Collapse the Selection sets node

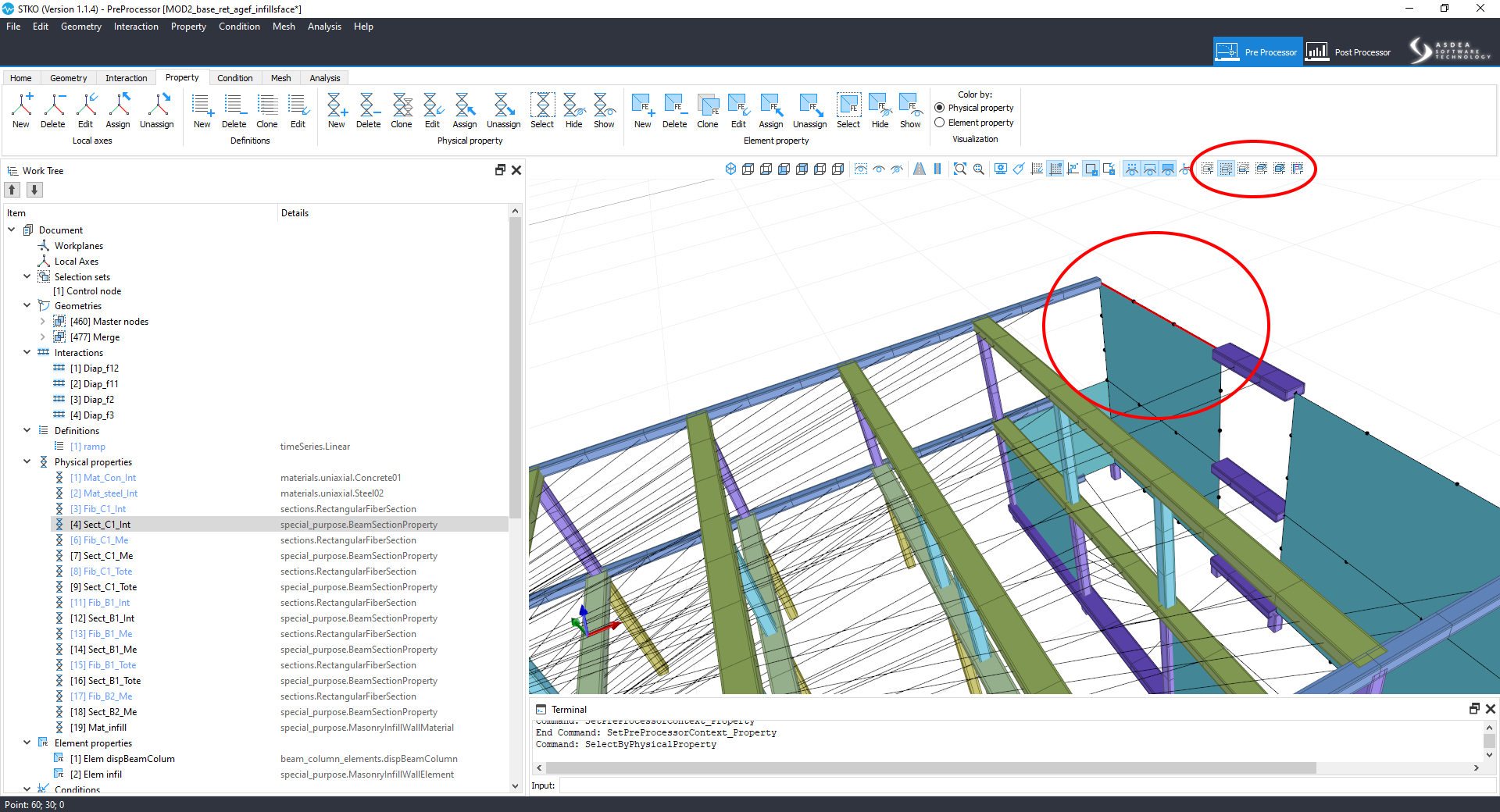tap(27, 276)
